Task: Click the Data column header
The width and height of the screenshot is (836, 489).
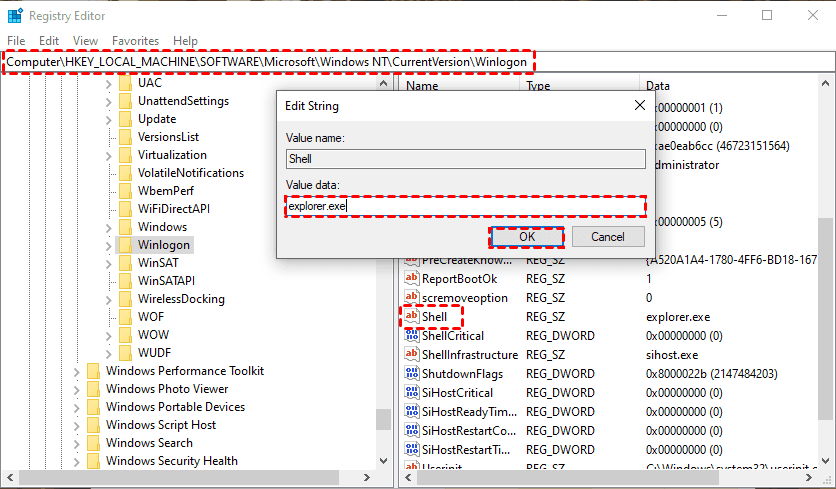Action: pyautogui.click(x=657, y=85)
